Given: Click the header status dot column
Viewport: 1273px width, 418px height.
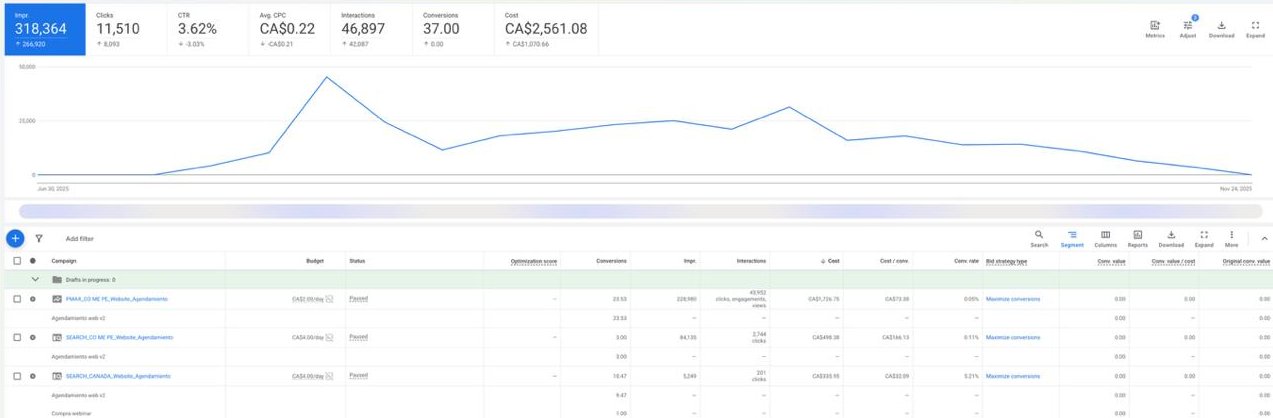Looking at the screenshot, I should (x=33, y=261).
